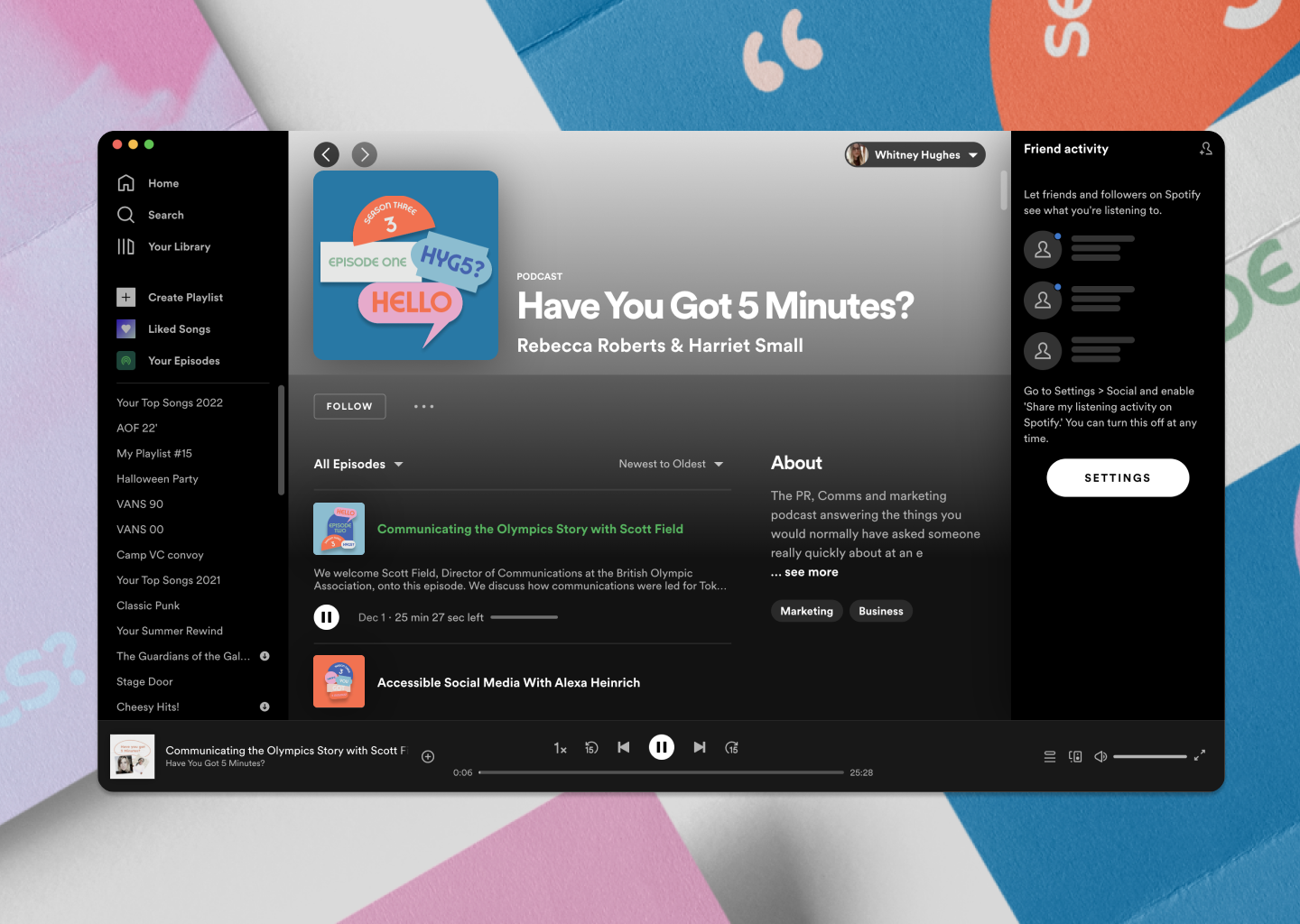Open VANS 00 playlist

pyautogui.click(x=140, y=529)
